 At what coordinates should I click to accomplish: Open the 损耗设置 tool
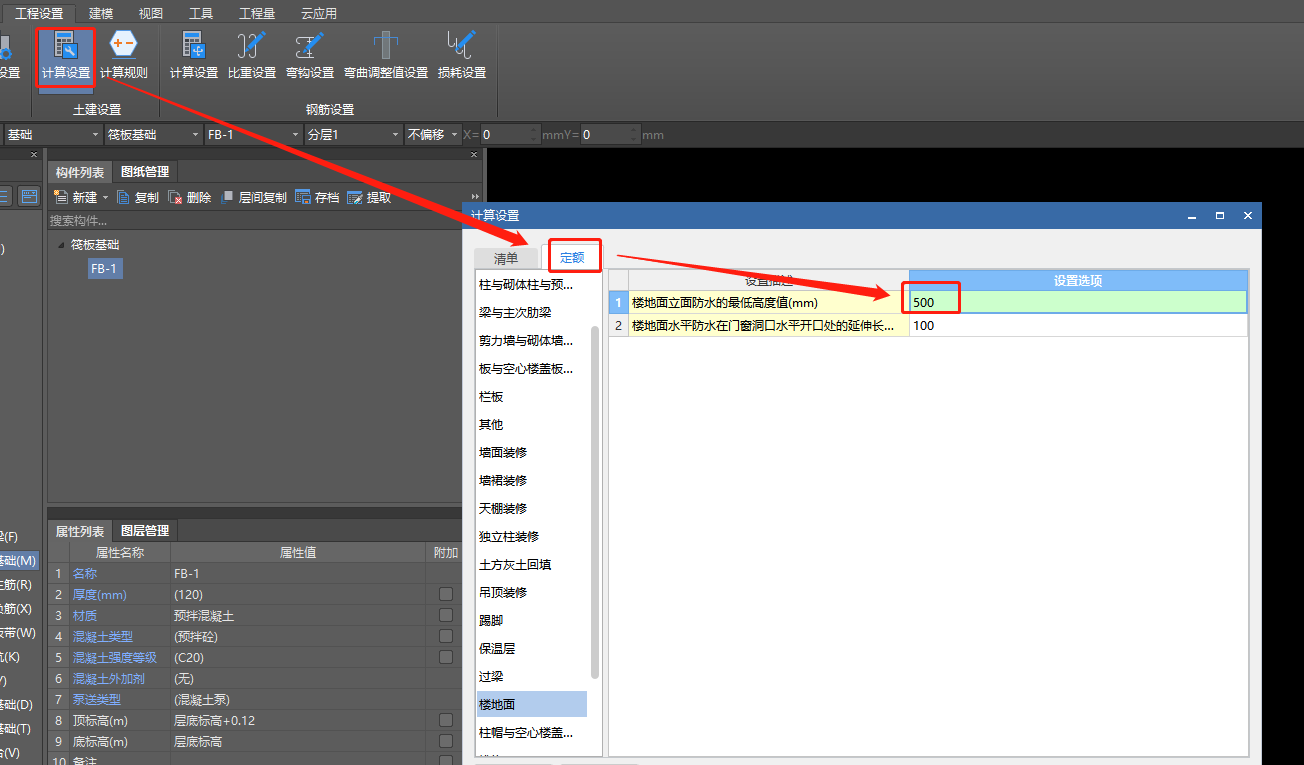point(461,57)
